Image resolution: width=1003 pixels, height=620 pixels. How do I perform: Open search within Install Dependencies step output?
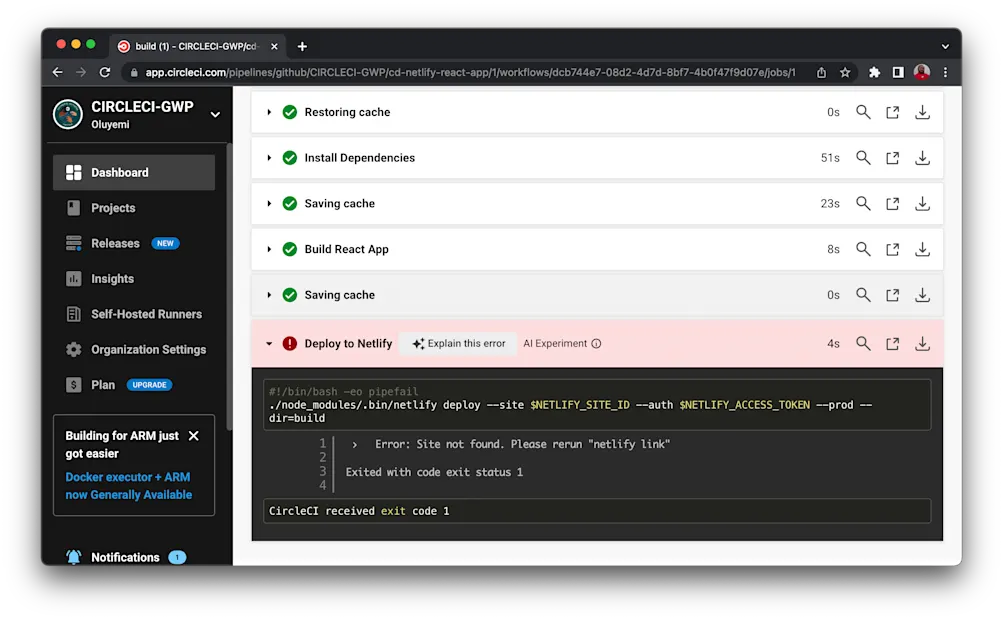(x=862, y=157)
